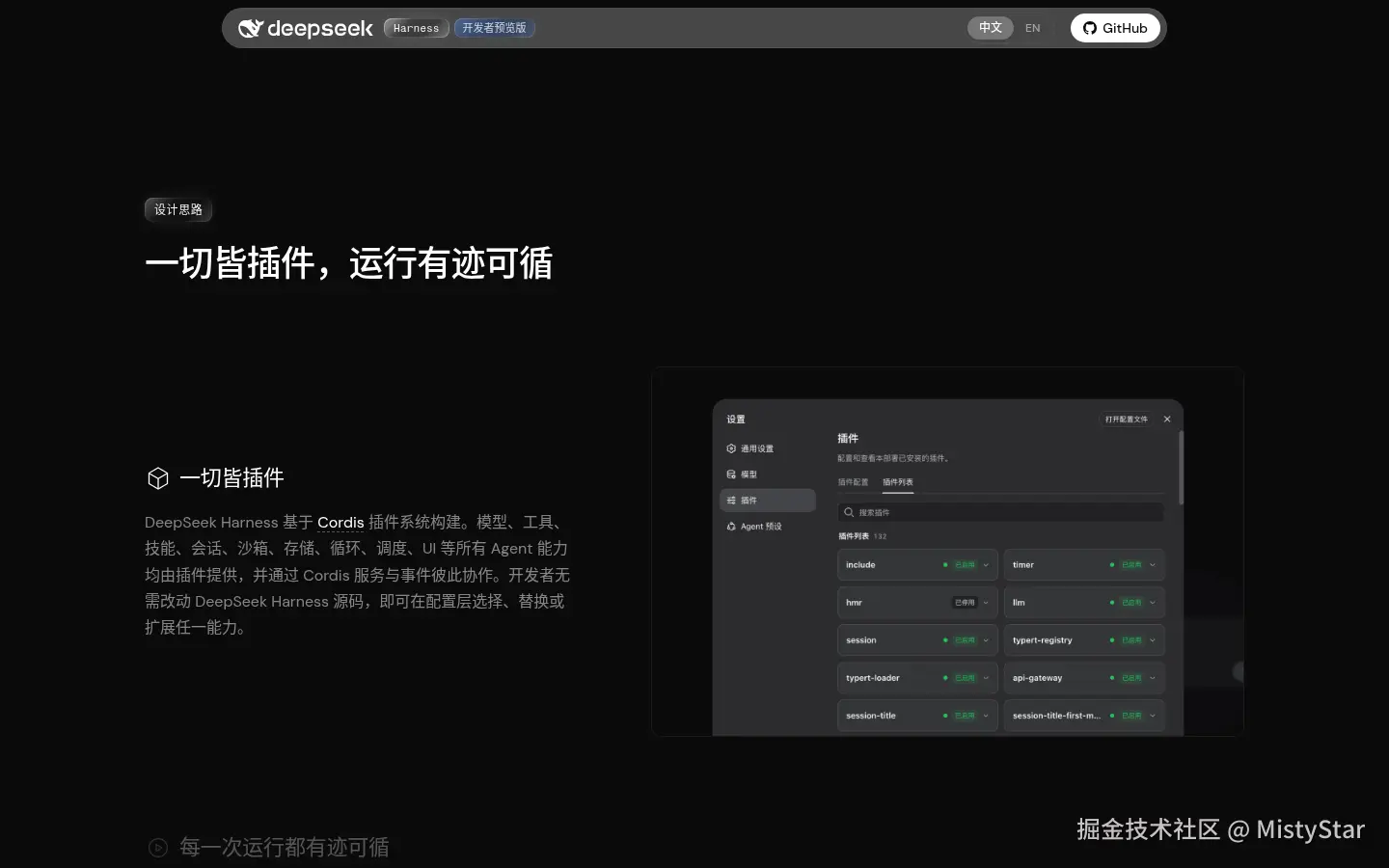Click the search magnifier icon
The image size is (1389, 868).
click(x=849, y=512)
